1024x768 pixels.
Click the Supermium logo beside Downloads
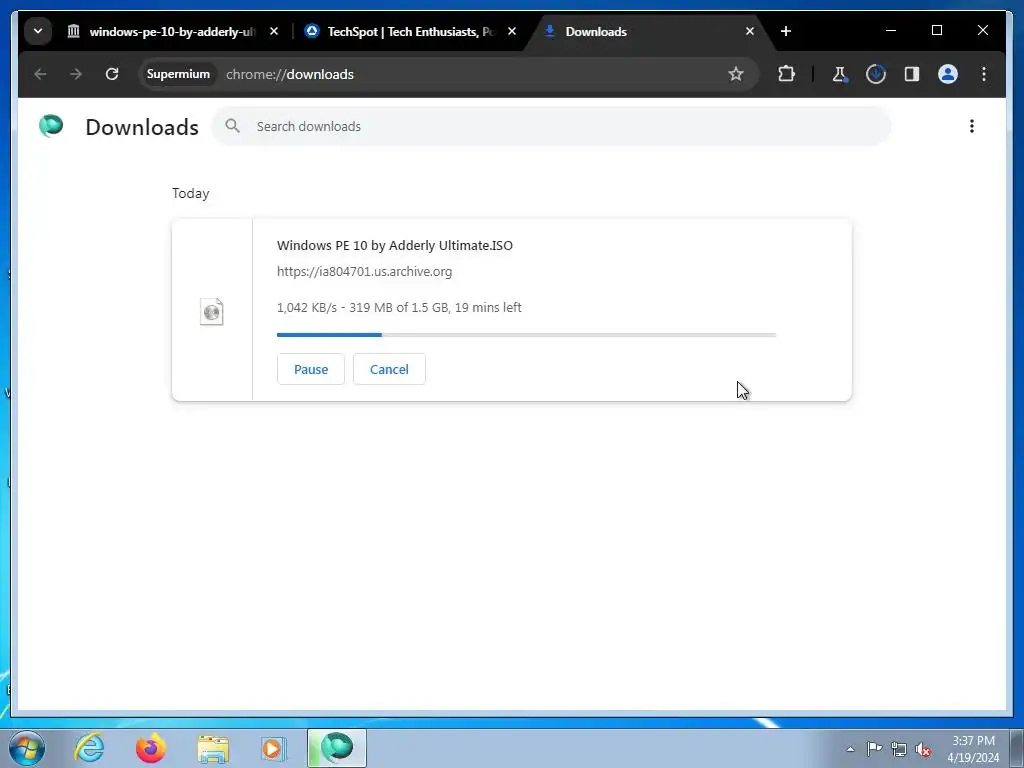pos(51,126)
